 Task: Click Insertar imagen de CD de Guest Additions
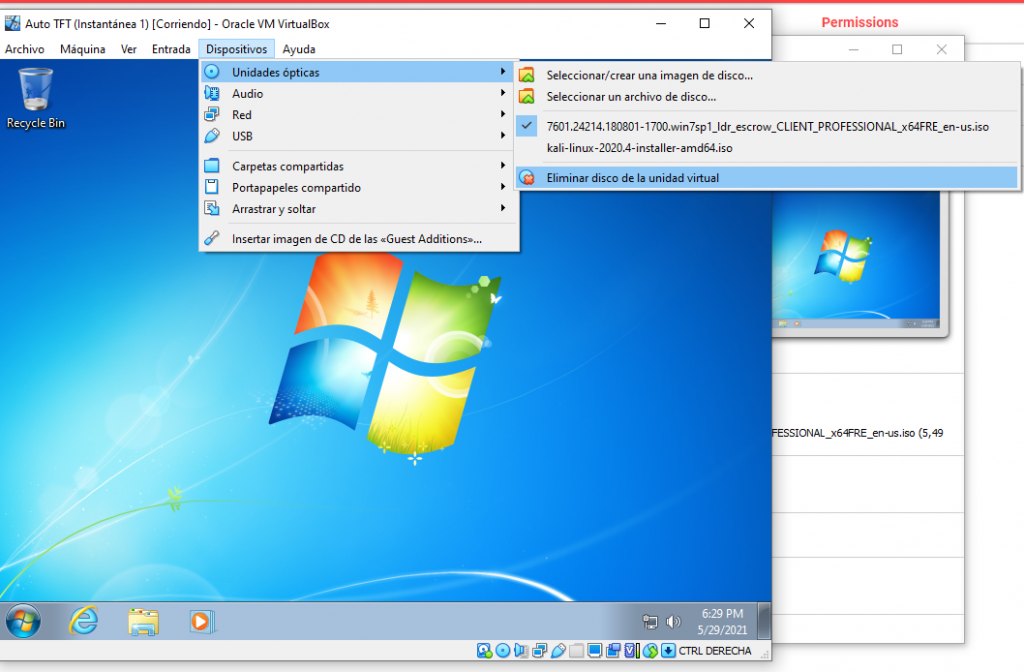[x=357, y=239]
